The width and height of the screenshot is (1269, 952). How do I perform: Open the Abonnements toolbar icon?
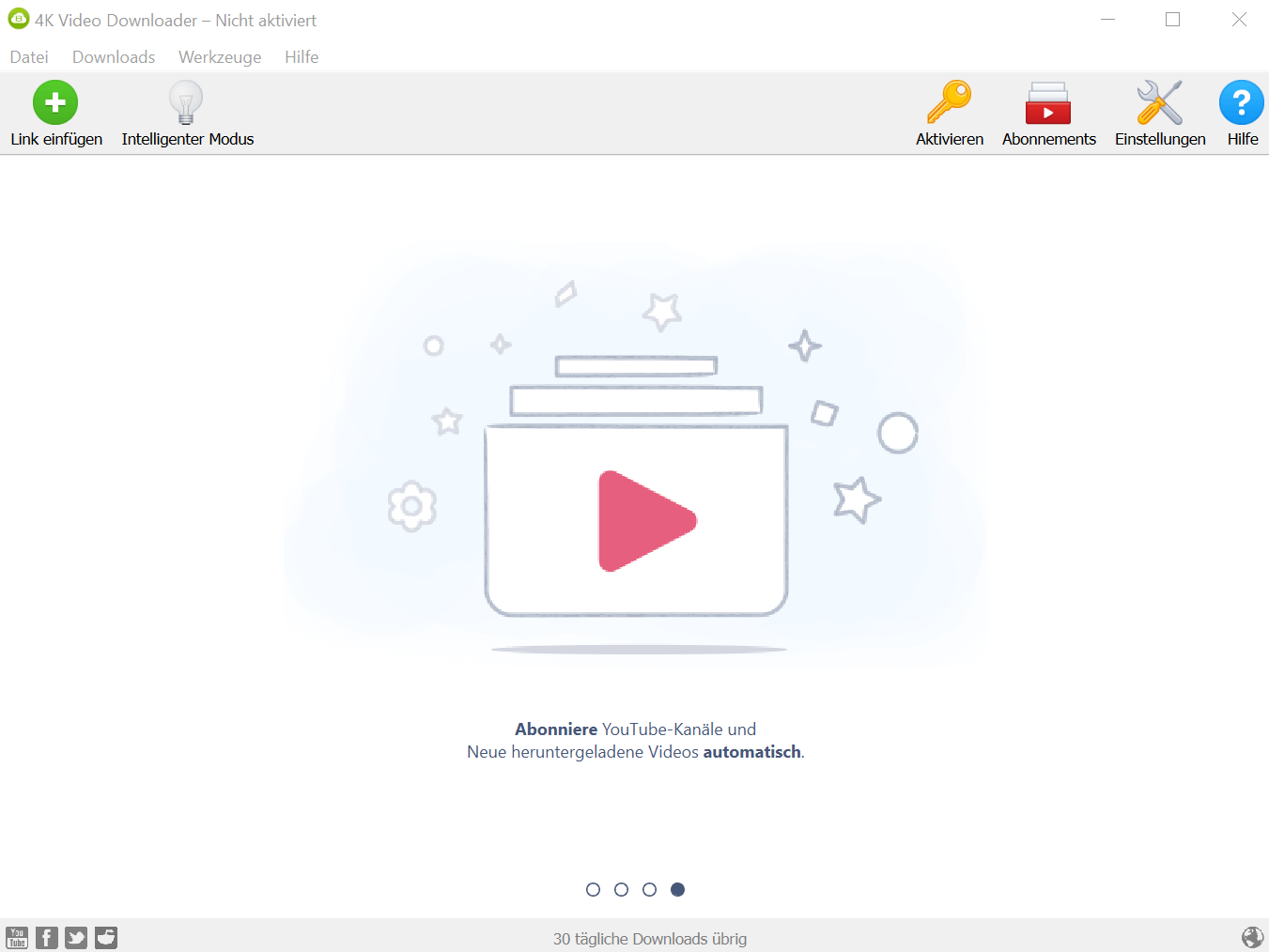tap(1048, 102)
